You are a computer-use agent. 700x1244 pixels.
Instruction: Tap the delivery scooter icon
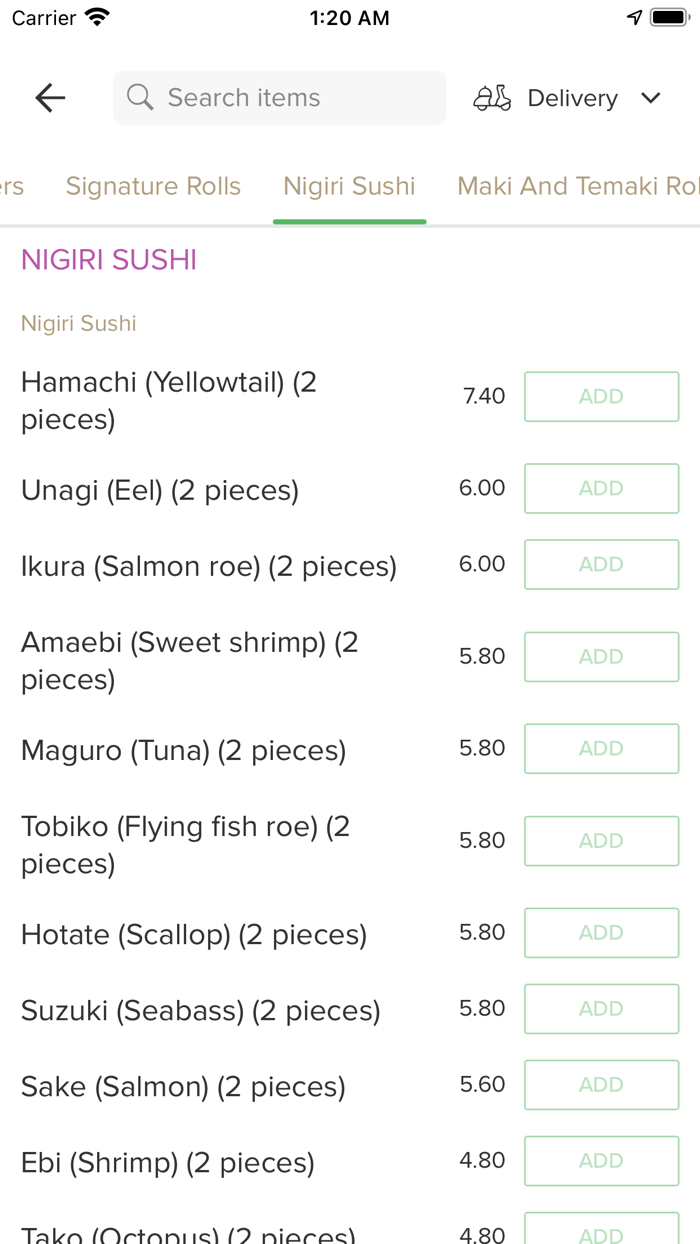[491, 97]
